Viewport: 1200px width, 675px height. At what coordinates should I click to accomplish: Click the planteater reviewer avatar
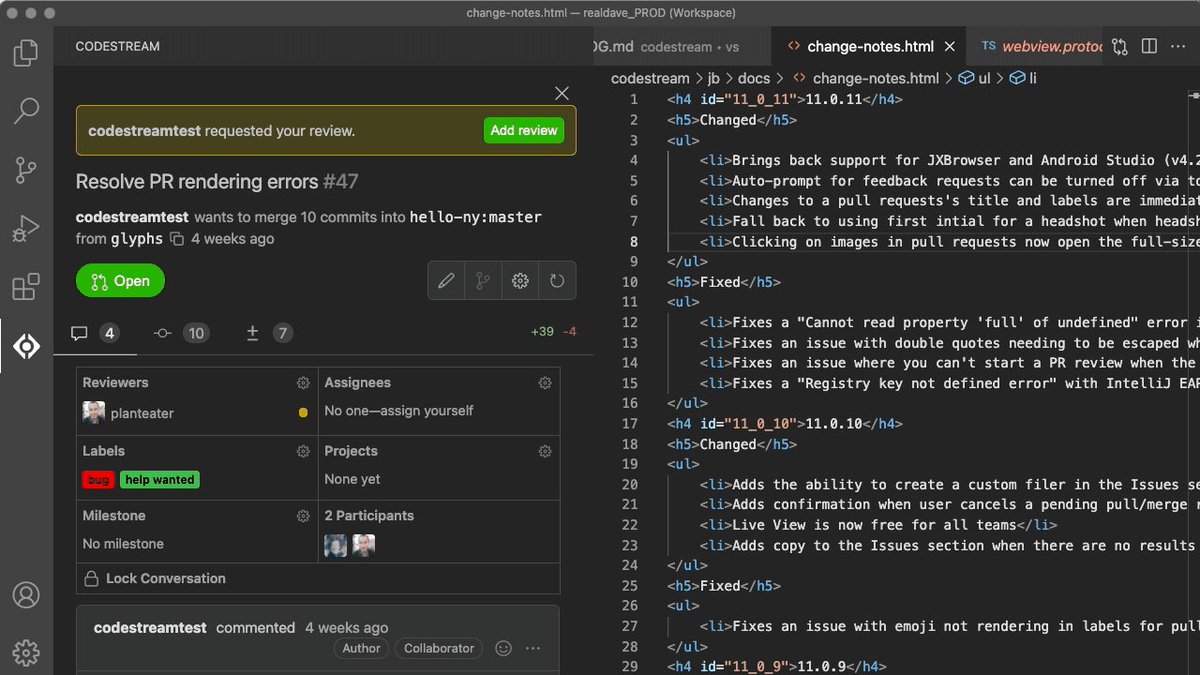point(93,412)
